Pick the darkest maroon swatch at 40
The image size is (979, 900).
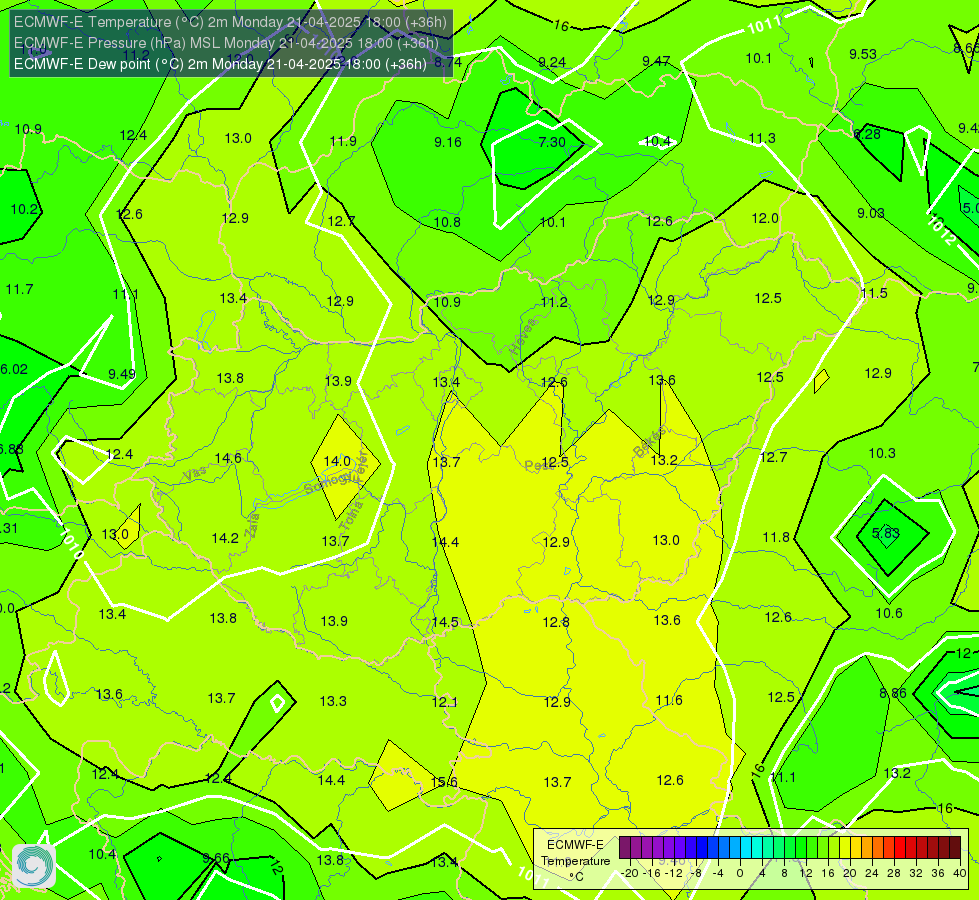[x=955, y=848]
